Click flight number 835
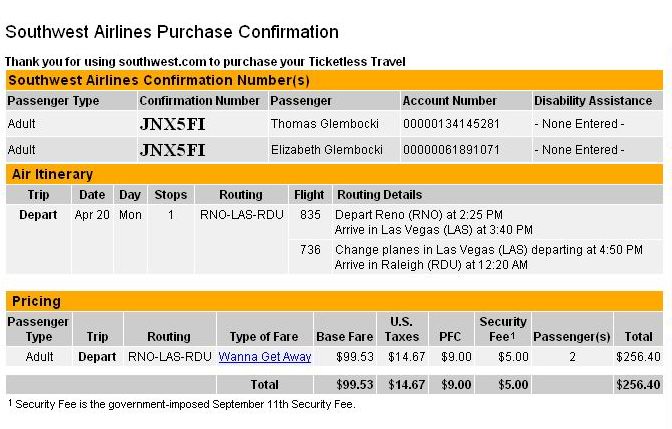 [x=310, y=214]
